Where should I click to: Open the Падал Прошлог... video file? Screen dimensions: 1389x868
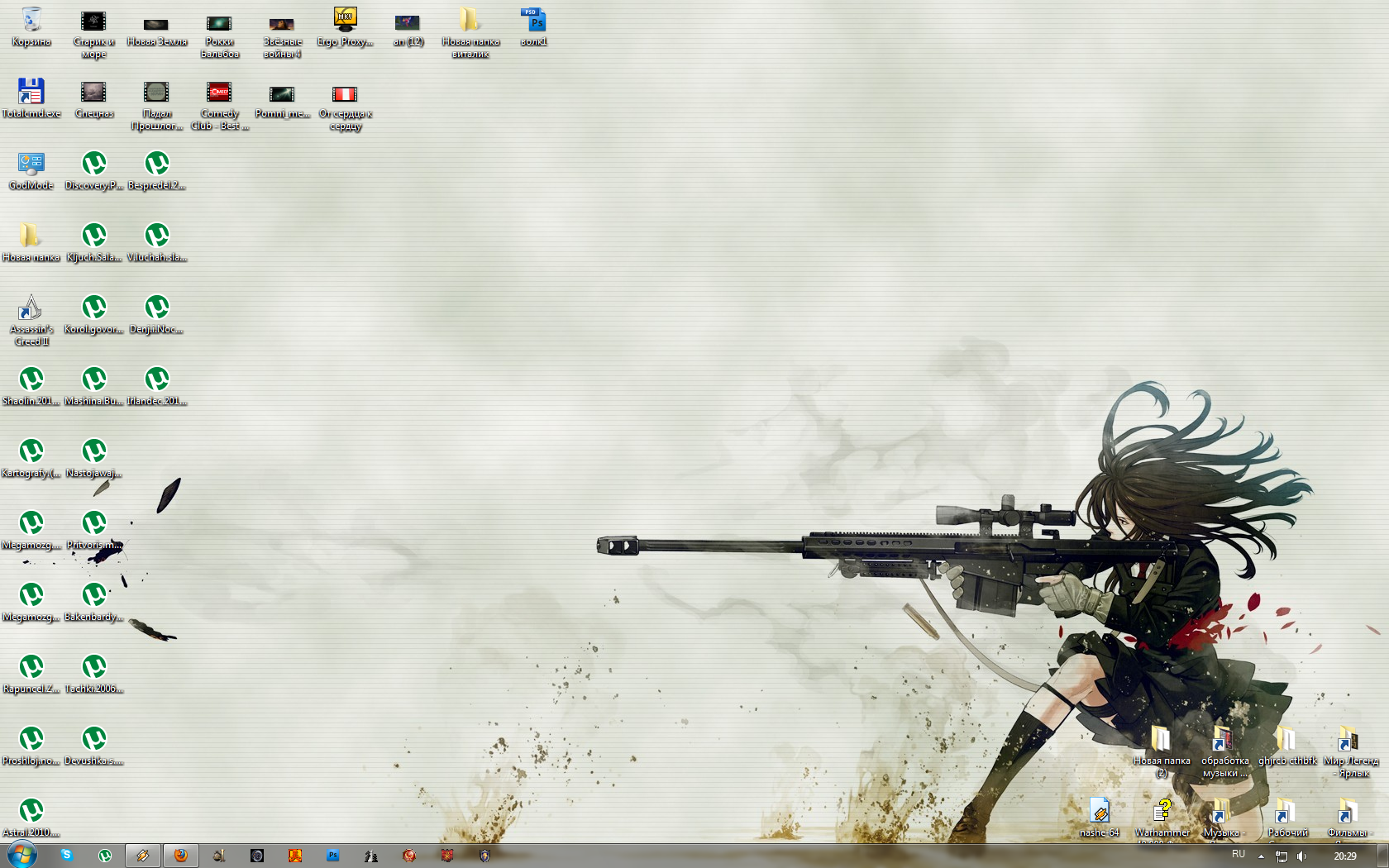pyautogui.click(x=157, y=104)
